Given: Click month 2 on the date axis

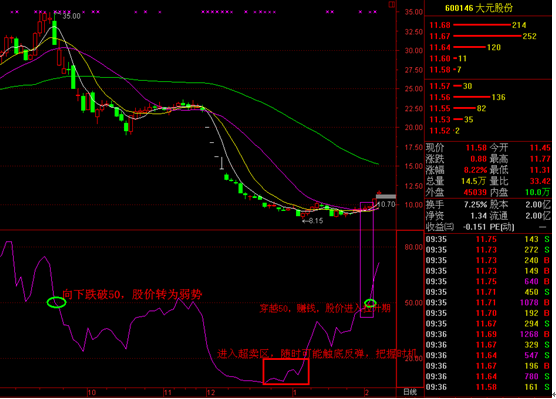Looking at the screenshot, I should coord(367,392).
